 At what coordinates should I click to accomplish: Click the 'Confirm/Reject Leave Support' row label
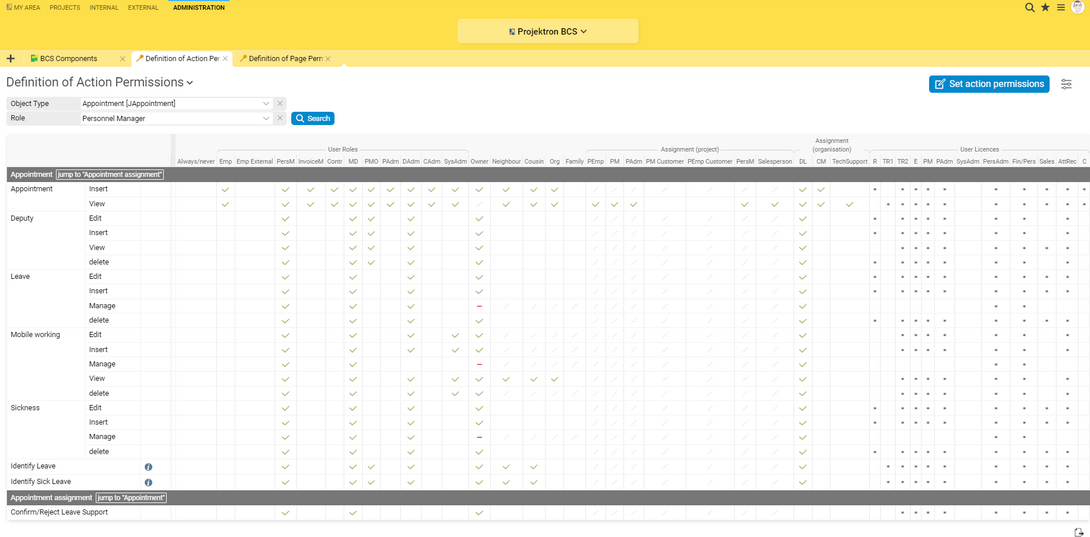tap(59, 513)
